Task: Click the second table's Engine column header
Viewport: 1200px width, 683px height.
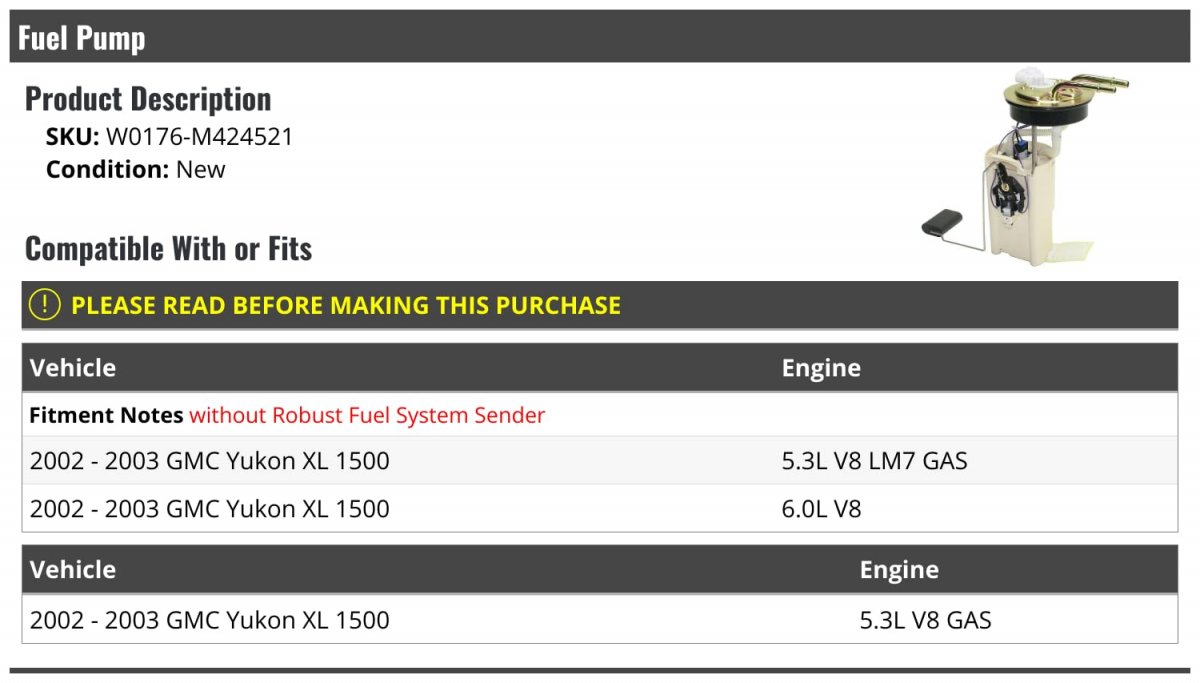Action: (899, 570)
